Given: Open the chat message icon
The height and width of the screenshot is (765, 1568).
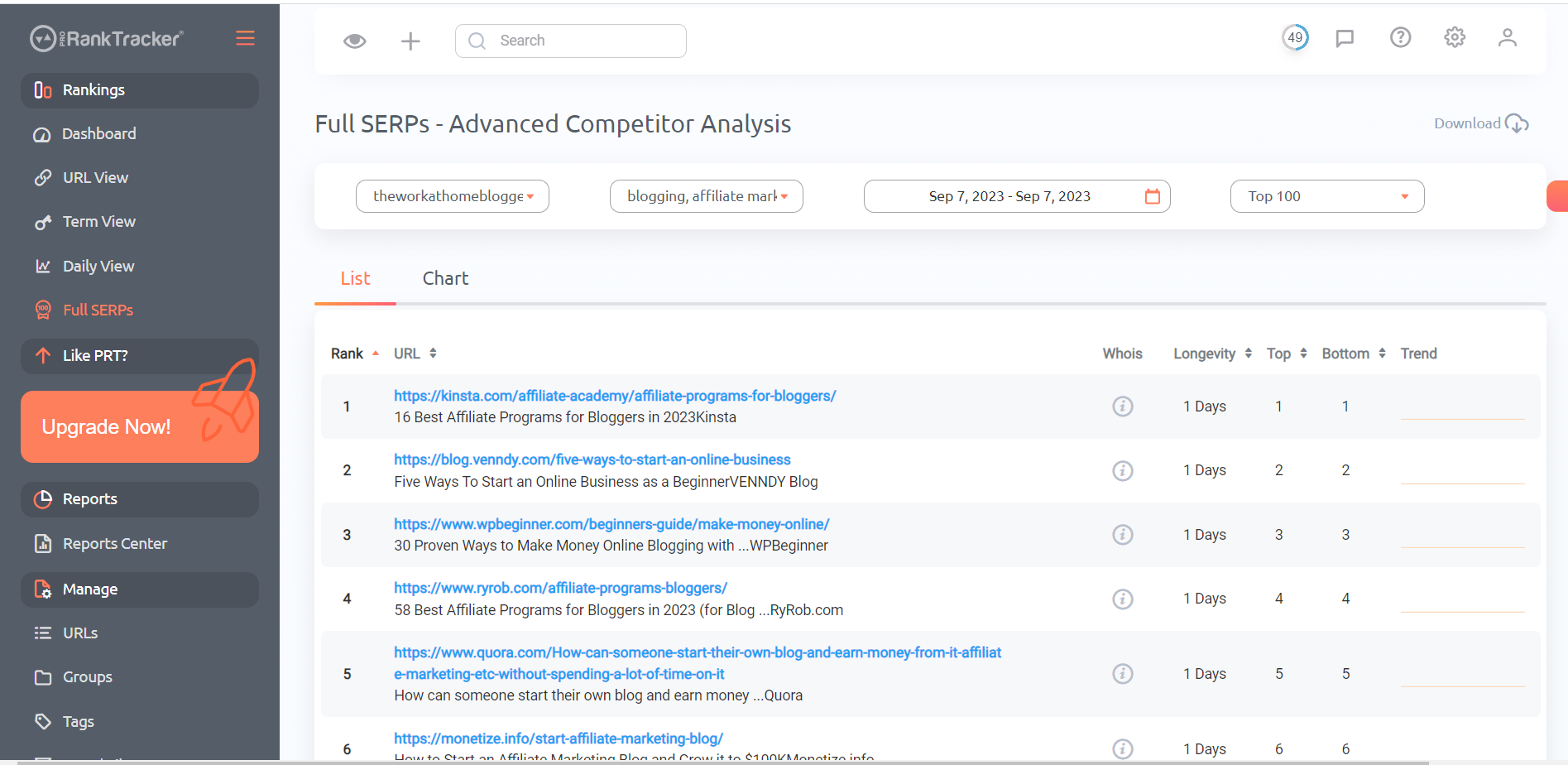Looking at the screenshot, I should tap(1345, 38).
